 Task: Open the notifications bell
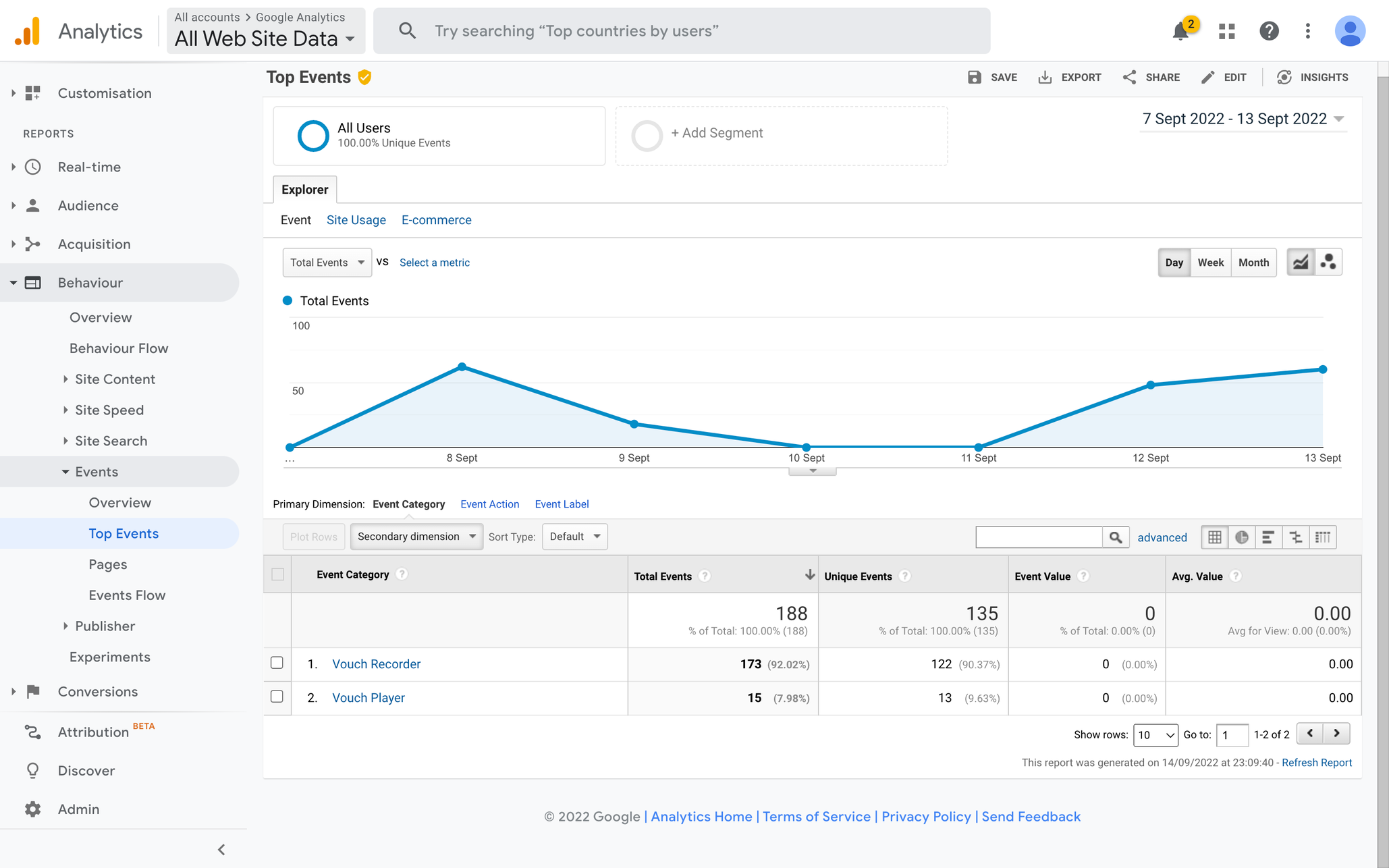tap(1180, 31)
